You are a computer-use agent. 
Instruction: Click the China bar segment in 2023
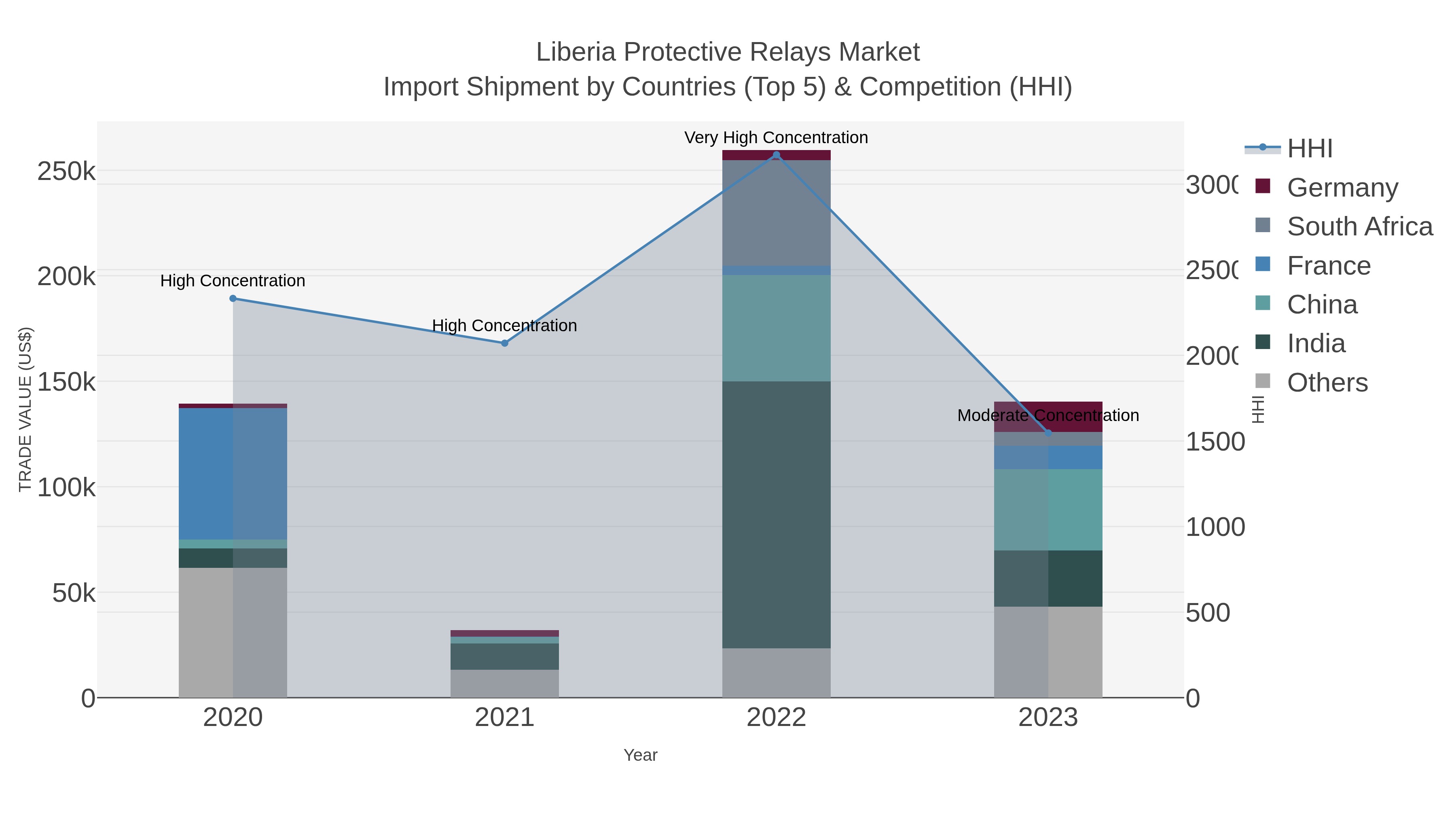coord(1048,510)
